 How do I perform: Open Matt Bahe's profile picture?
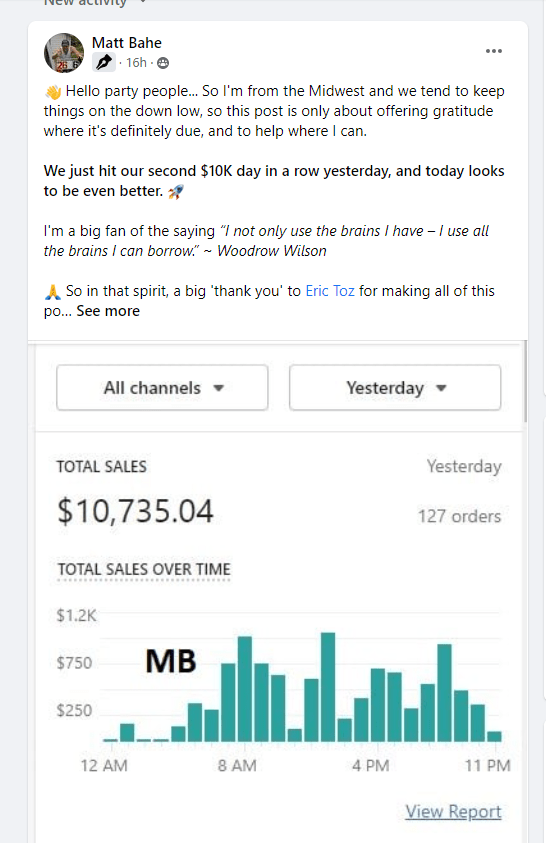pyautogui.click(x=64, y=53)
